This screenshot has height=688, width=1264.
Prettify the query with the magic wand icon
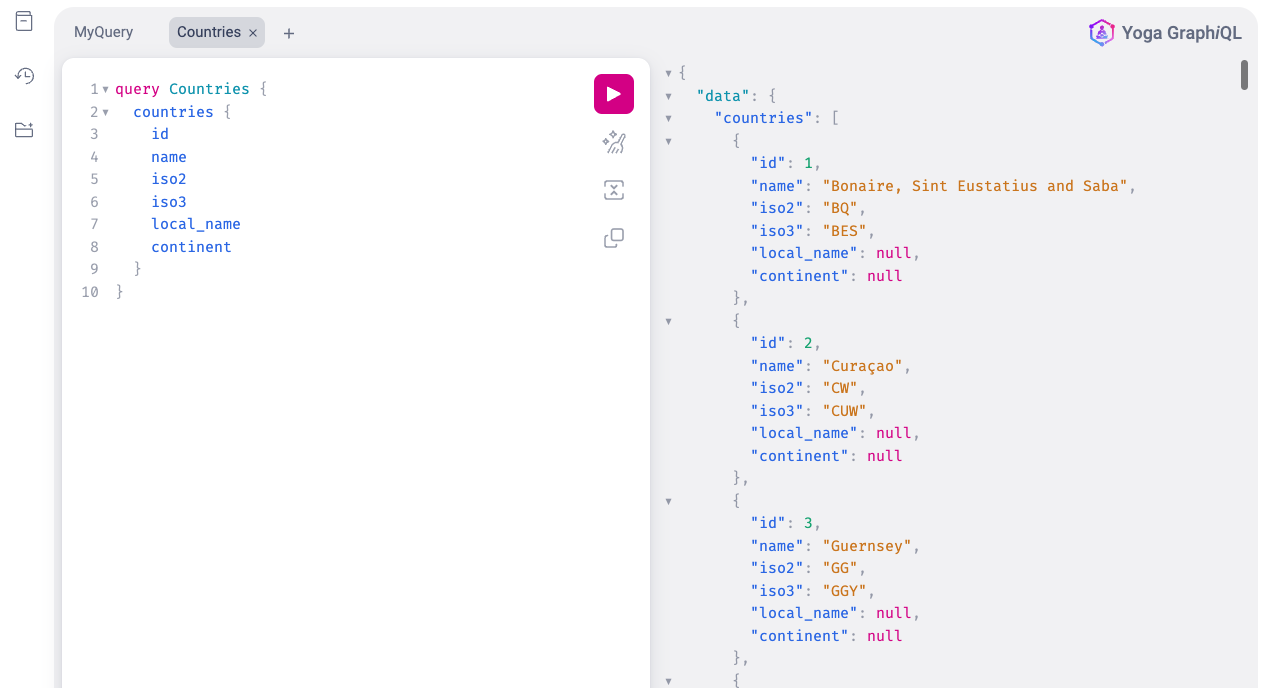(x=614, y=143)
